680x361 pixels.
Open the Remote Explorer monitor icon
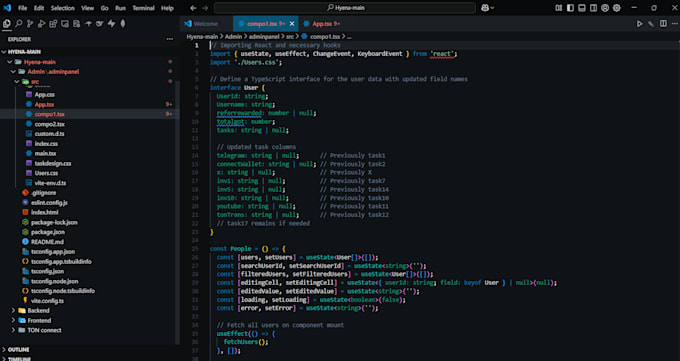(x=65, y=24)
